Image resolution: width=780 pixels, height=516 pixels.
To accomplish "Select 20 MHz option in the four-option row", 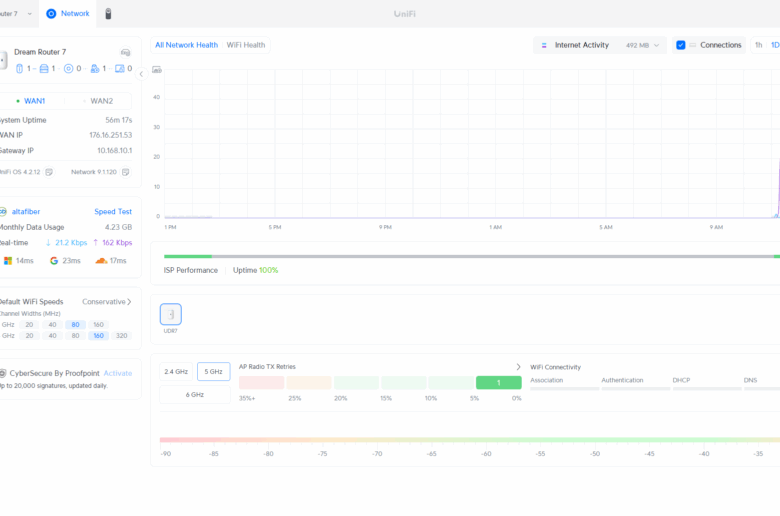I will tap(29, 324).
